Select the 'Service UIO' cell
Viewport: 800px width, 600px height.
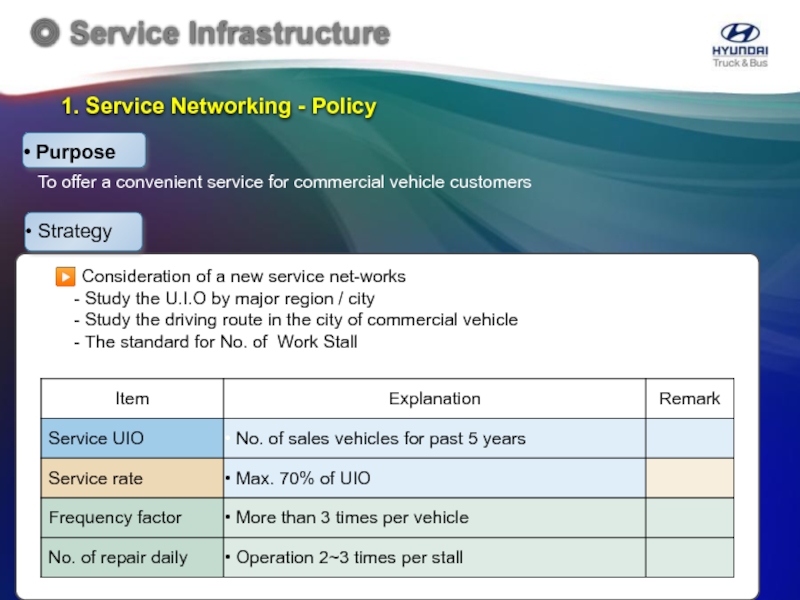(132, 438)
